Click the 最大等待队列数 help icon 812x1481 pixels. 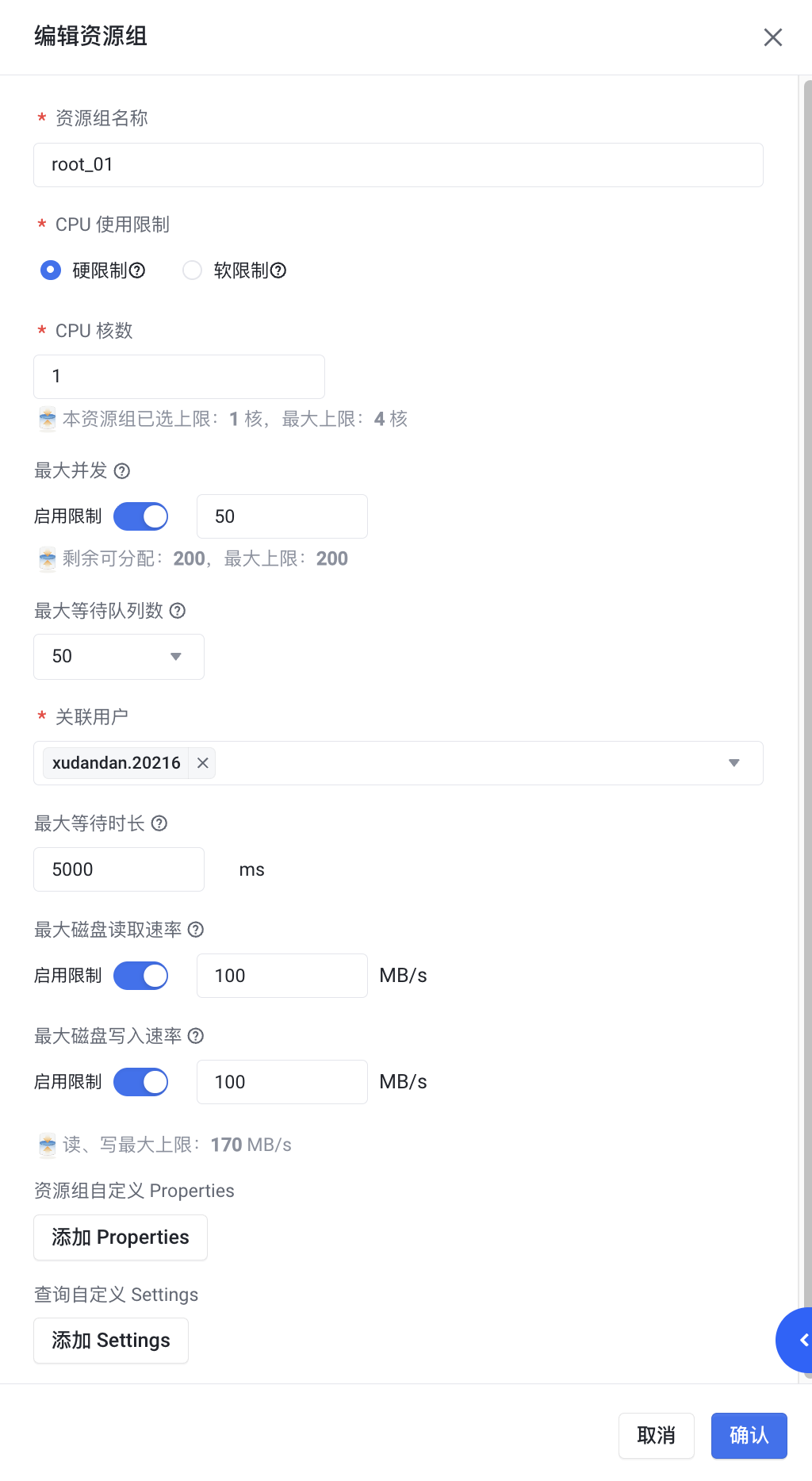pos(178,611)
